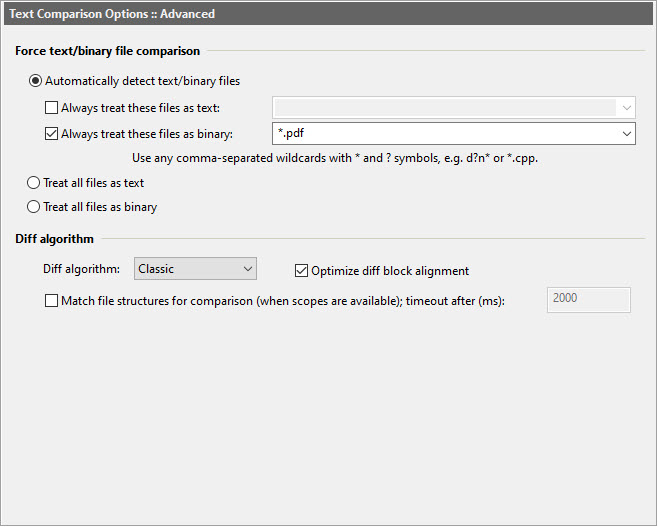Expand the binary wildcards dropdown arrow

point(626,134)
